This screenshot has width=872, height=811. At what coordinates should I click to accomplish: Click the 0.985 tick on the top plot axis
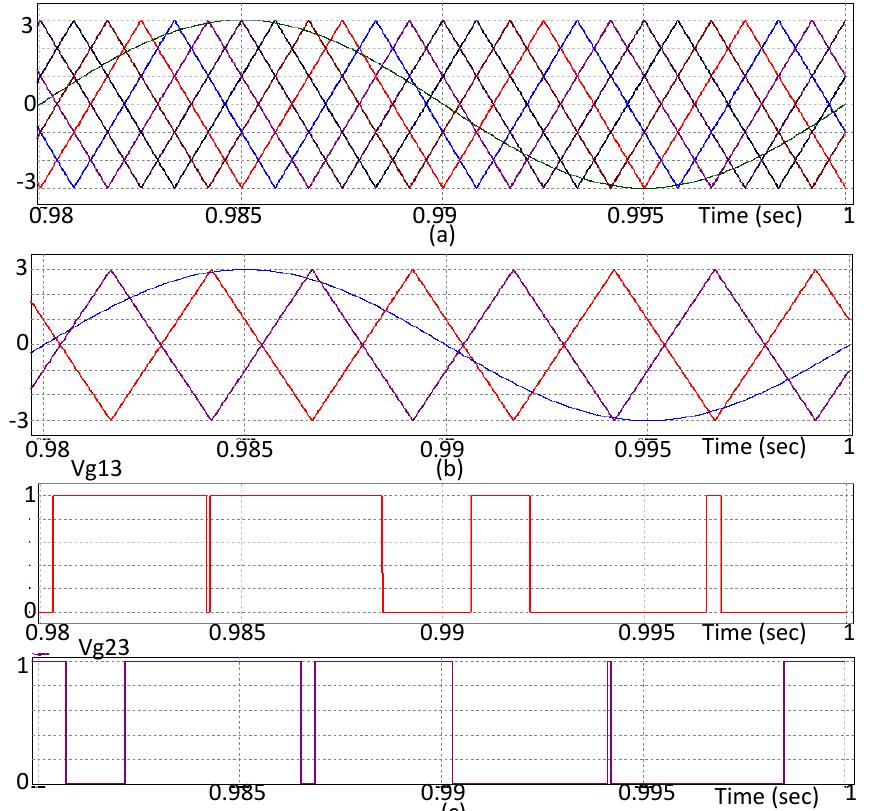point(239,216)
